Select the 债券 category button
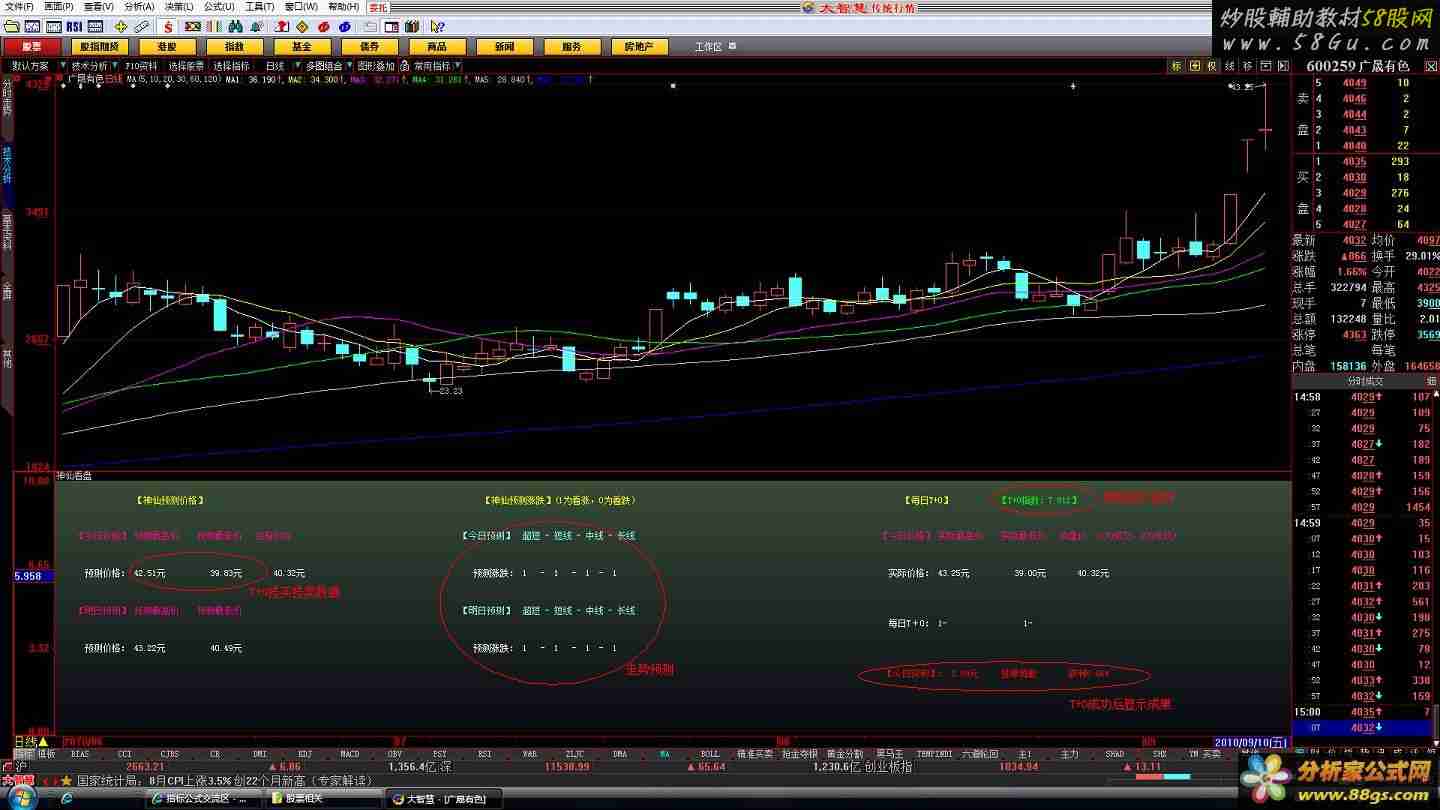 (x=370, y=47)
